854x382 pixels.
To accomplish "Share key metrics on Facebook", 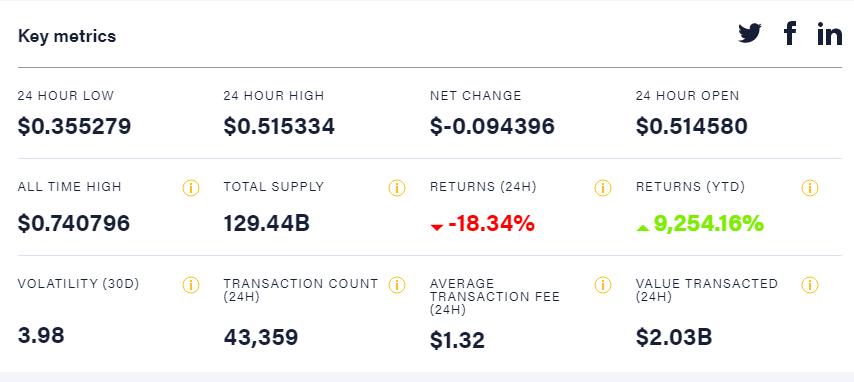I will [x=790, y=33].
